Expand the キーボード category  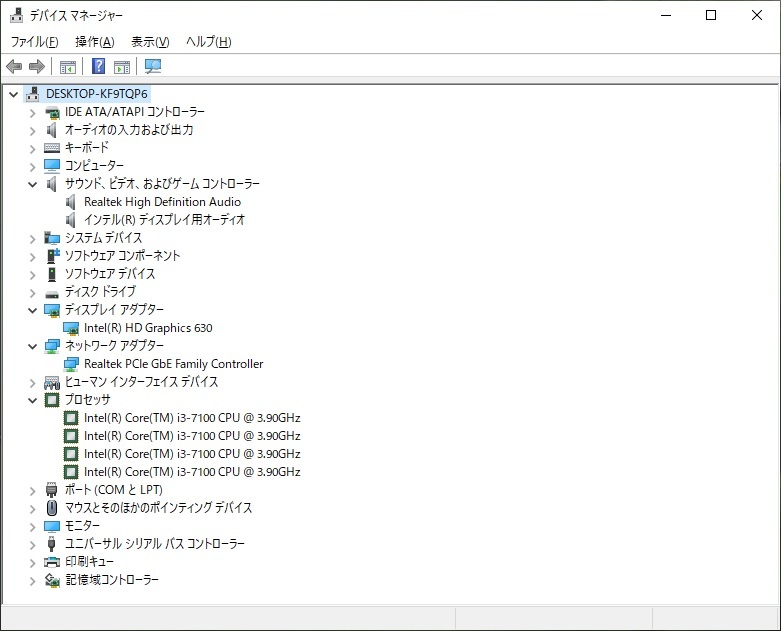(33, 148)
